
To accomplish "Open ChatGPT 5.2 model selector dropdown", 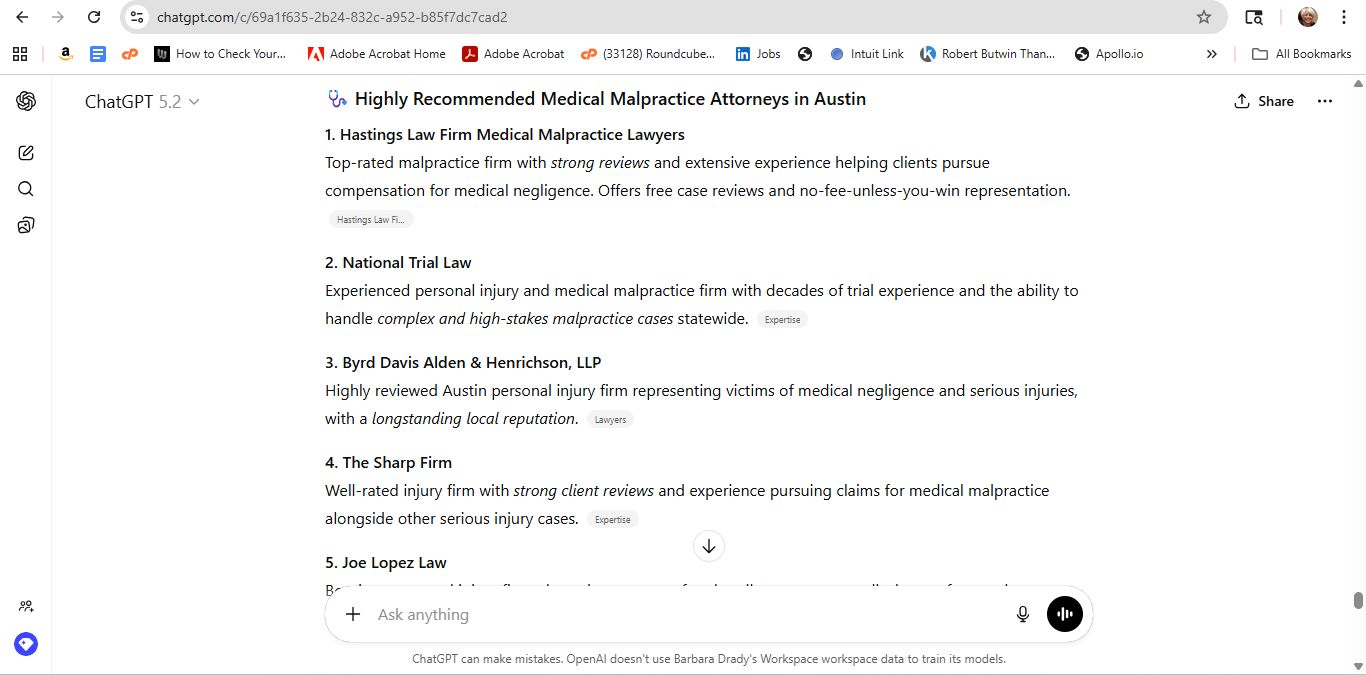I will (142, 101).
